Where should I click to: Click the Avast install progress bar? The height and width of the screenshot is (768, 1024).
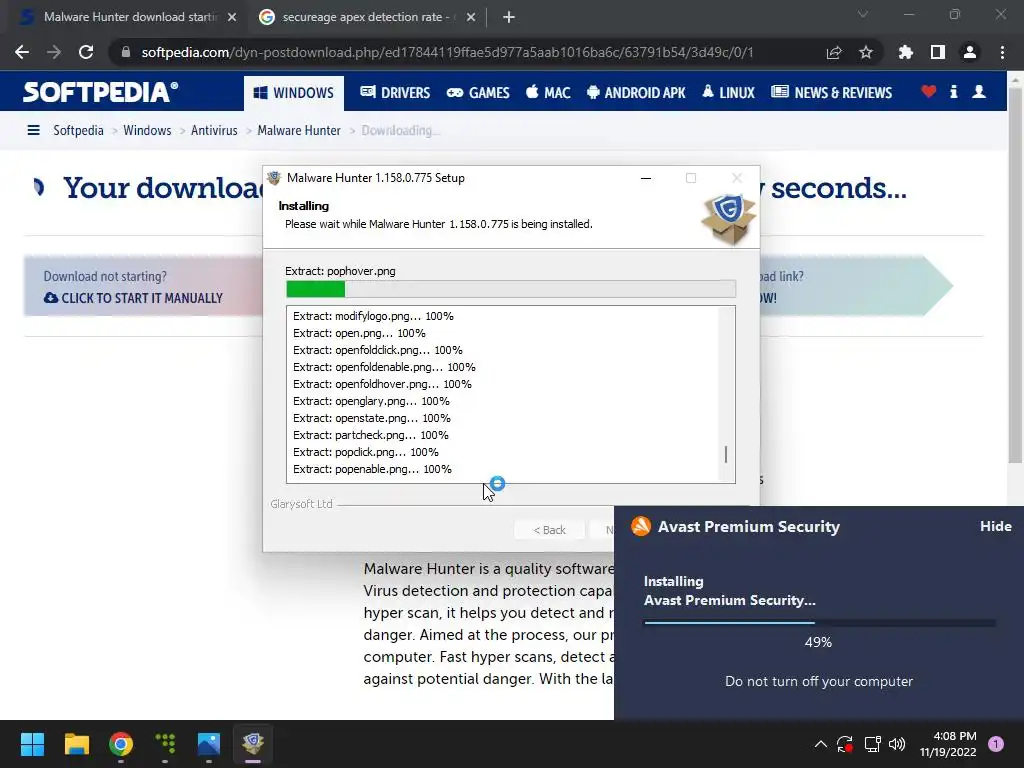tap(820, 623)
